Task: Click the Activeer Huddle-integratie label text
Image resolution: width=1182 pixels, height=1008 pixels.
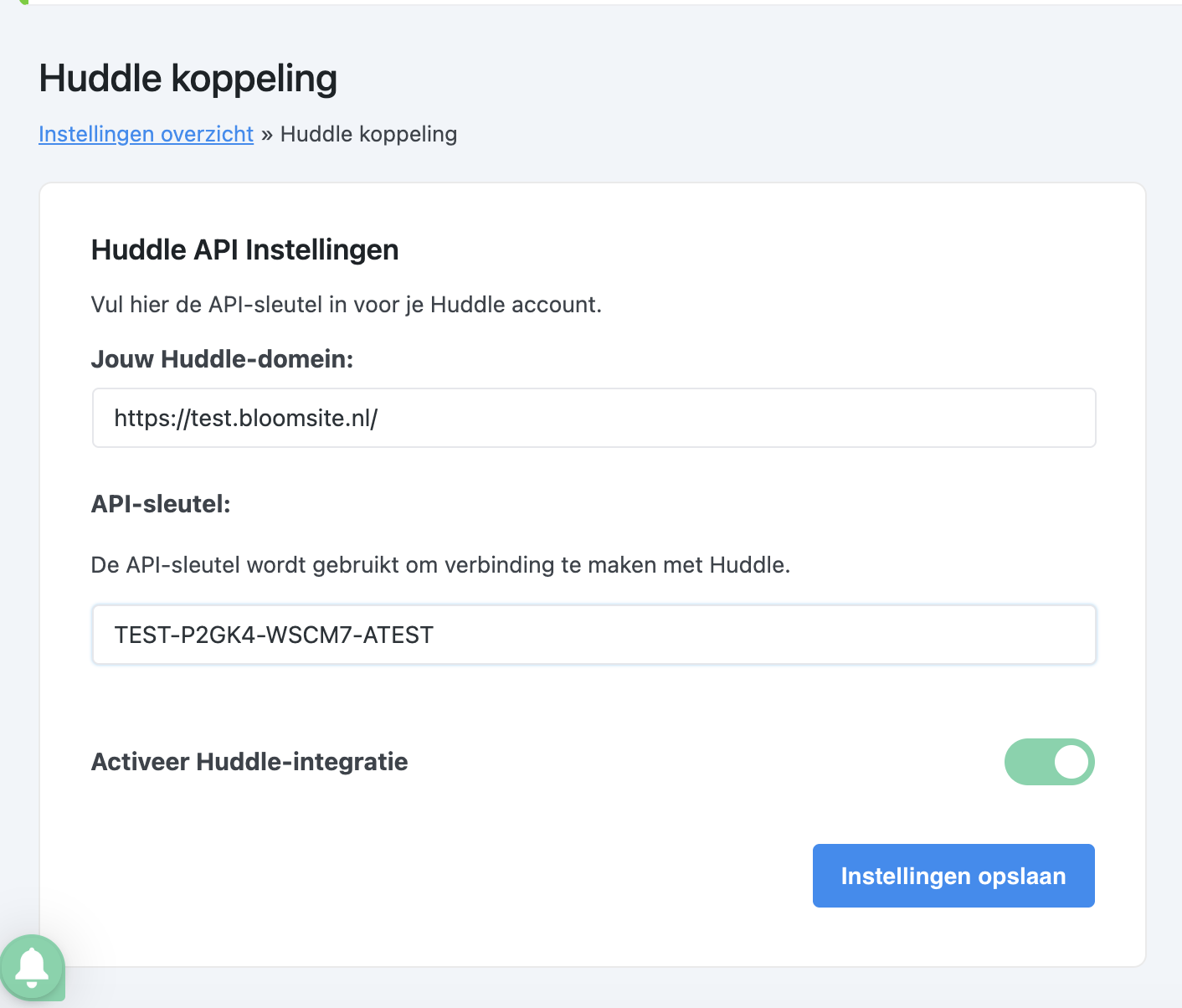Action: [249, 762]
